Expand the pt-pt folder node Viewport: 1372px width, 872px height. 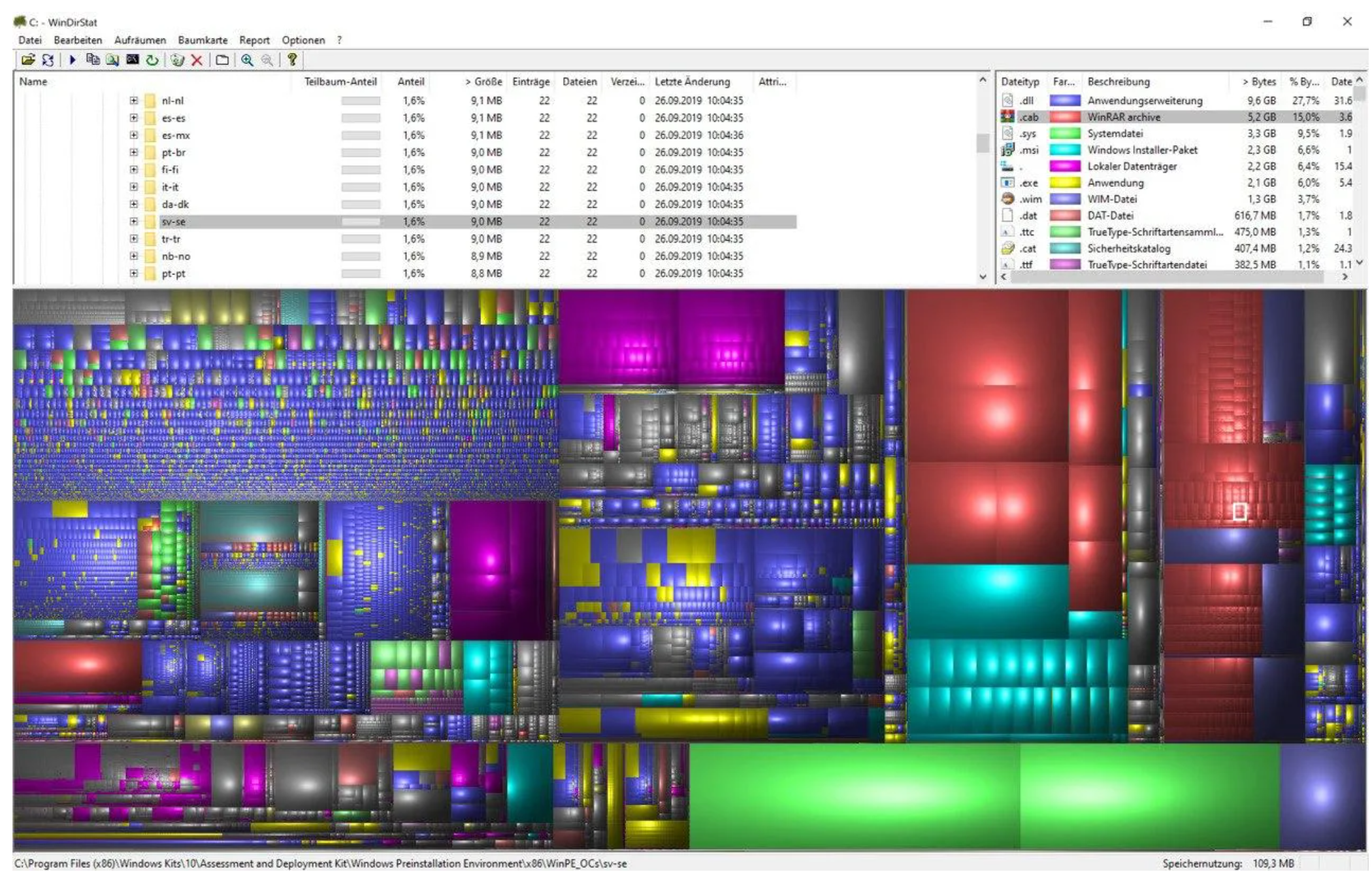point(134,273)
